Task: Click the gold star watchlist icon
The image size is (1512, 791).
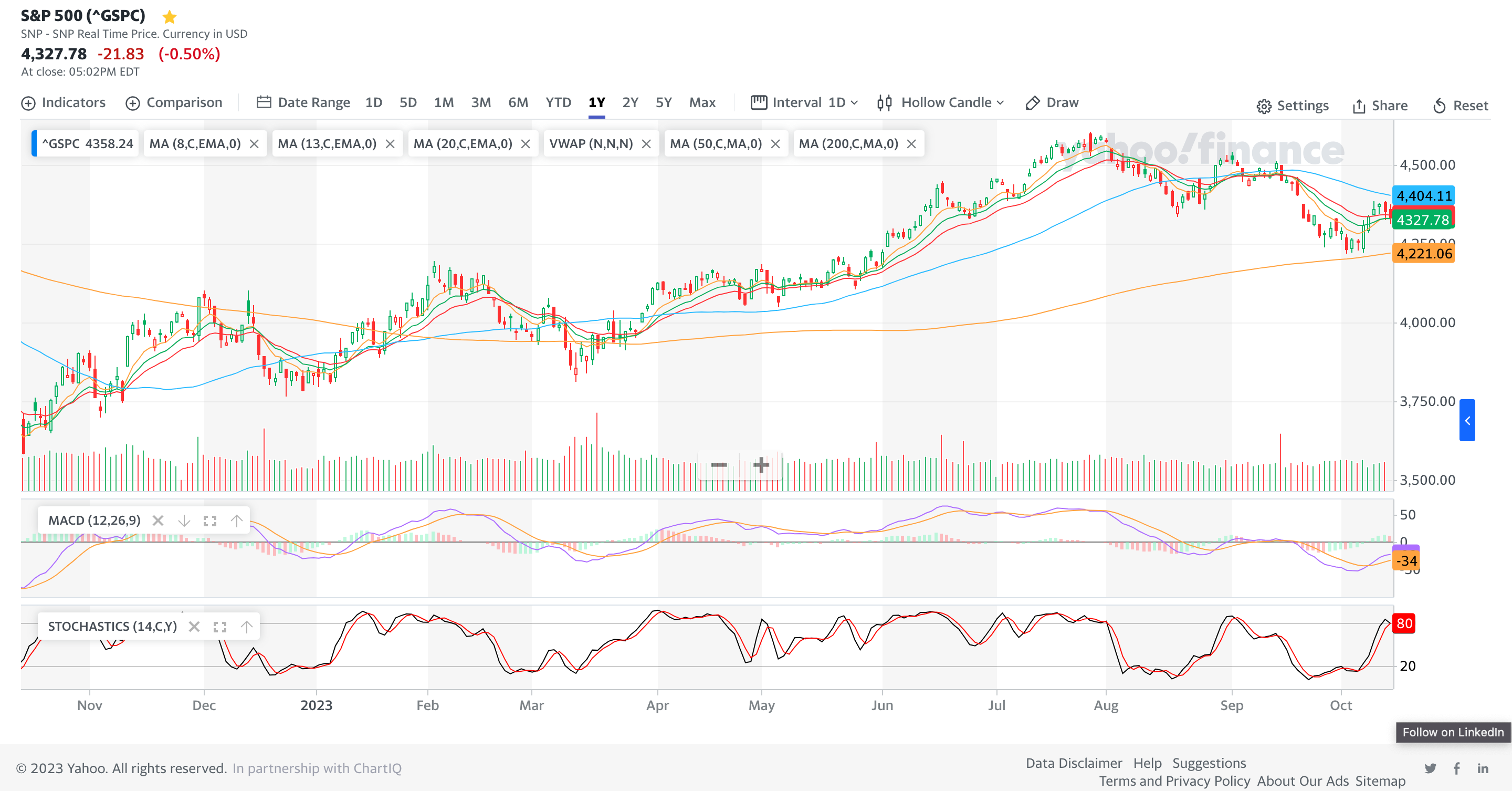Action: [x=169, y=16]
